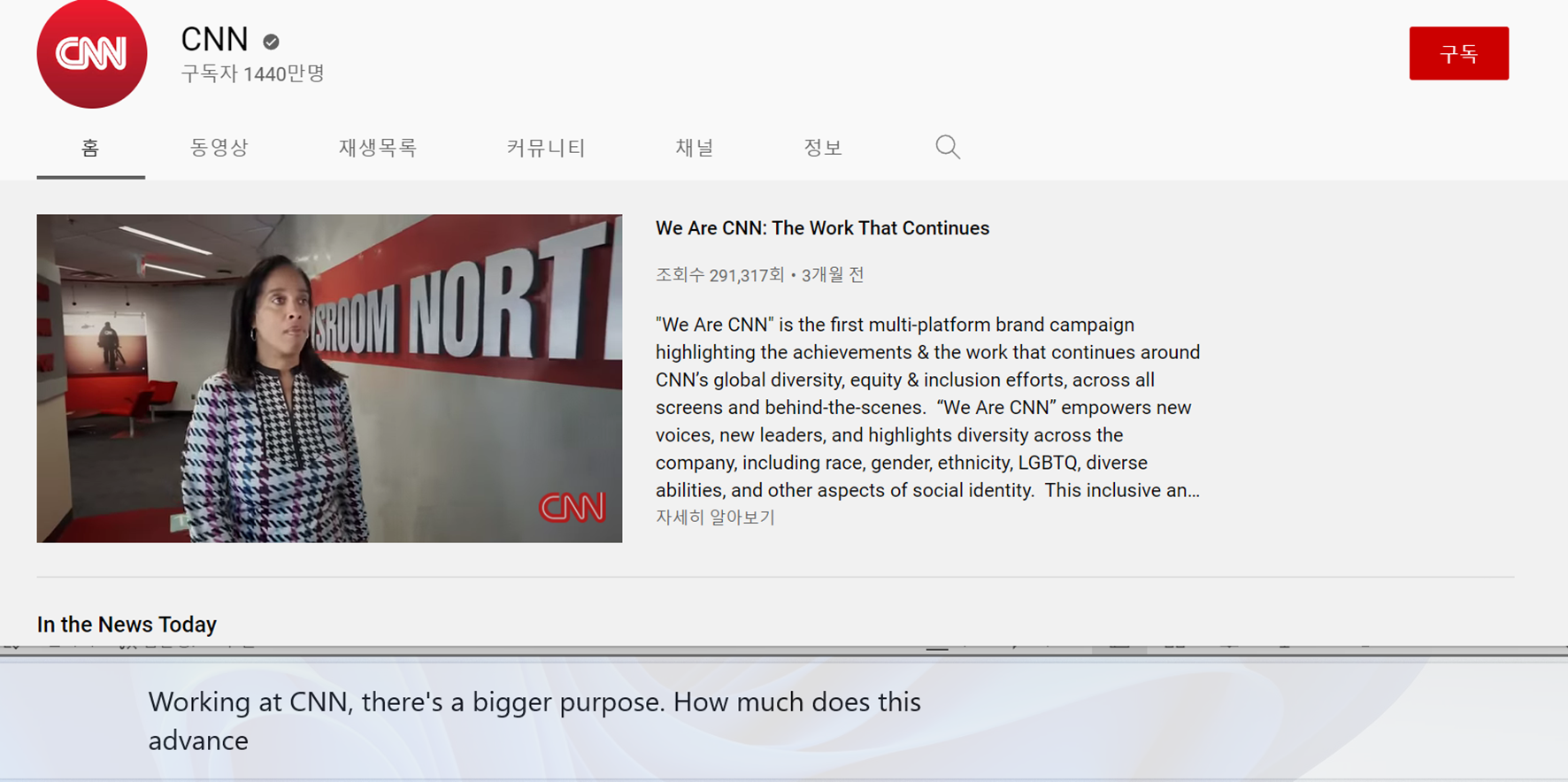Viewport: 1568px width, 782px height.
Task: Click the subscriber count 구독자 1440만명
Action: pos(253,73)
